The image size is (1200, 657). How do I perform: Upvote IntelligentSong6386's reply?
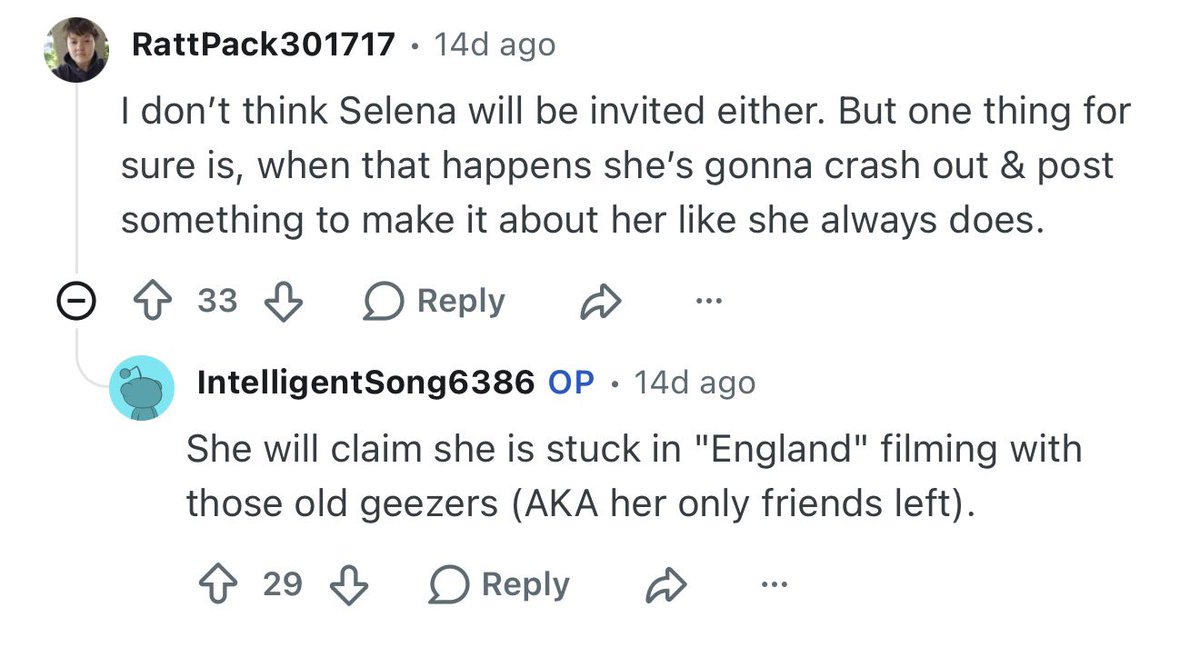pos(217,584)
